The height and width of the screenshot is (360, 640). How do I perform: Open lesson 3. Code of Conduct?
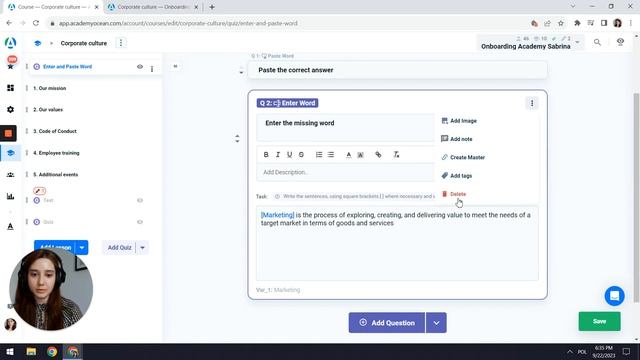pyautogui.click(x=55, y=131)
